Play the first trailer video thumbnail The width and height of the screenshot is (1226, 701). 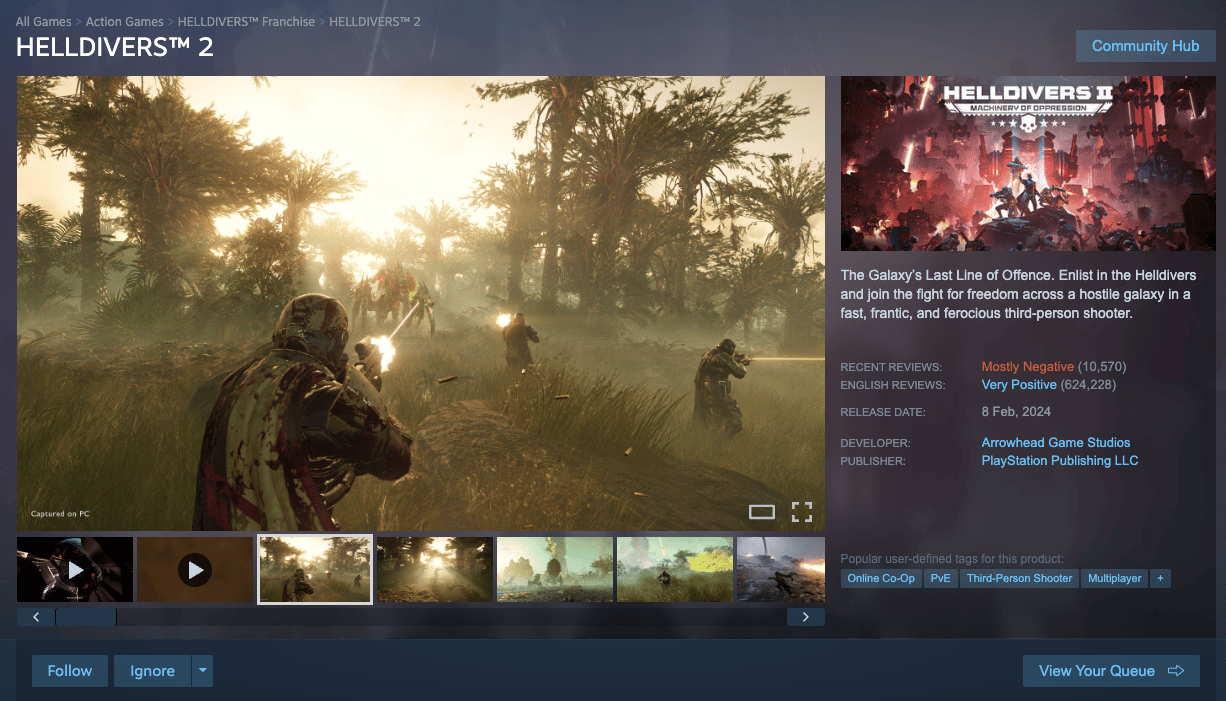point(75,570)
